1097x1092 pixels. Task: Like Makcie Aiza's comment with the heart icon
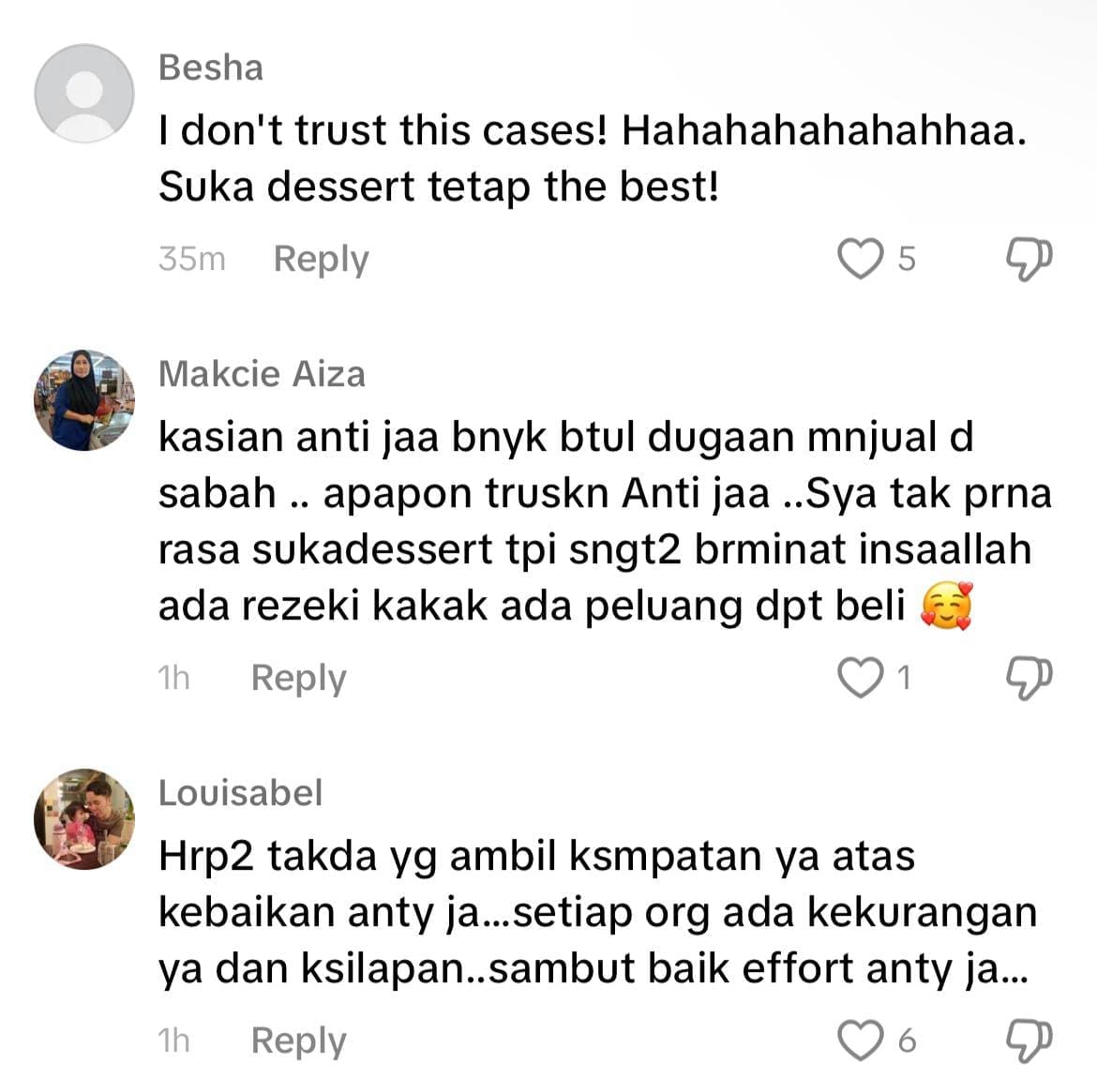point(860,677)
